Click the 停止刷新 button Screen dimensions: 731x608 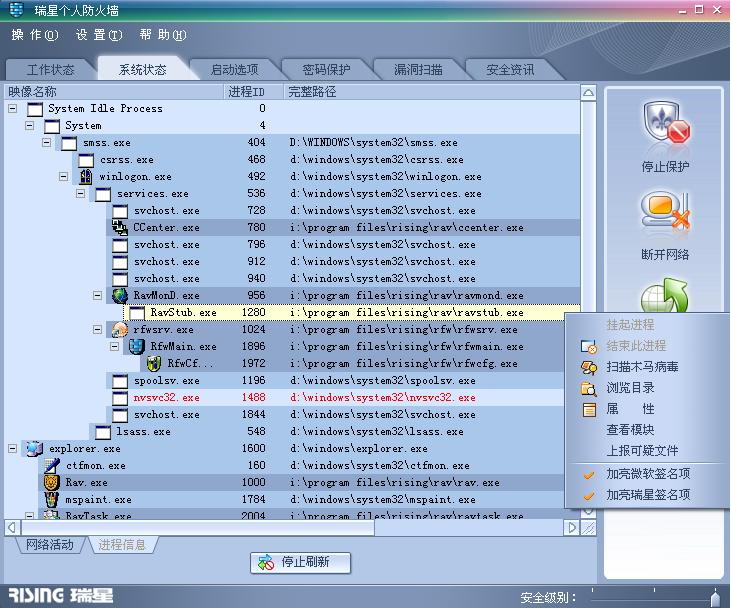pyautogui.click(x=300, y=563)
